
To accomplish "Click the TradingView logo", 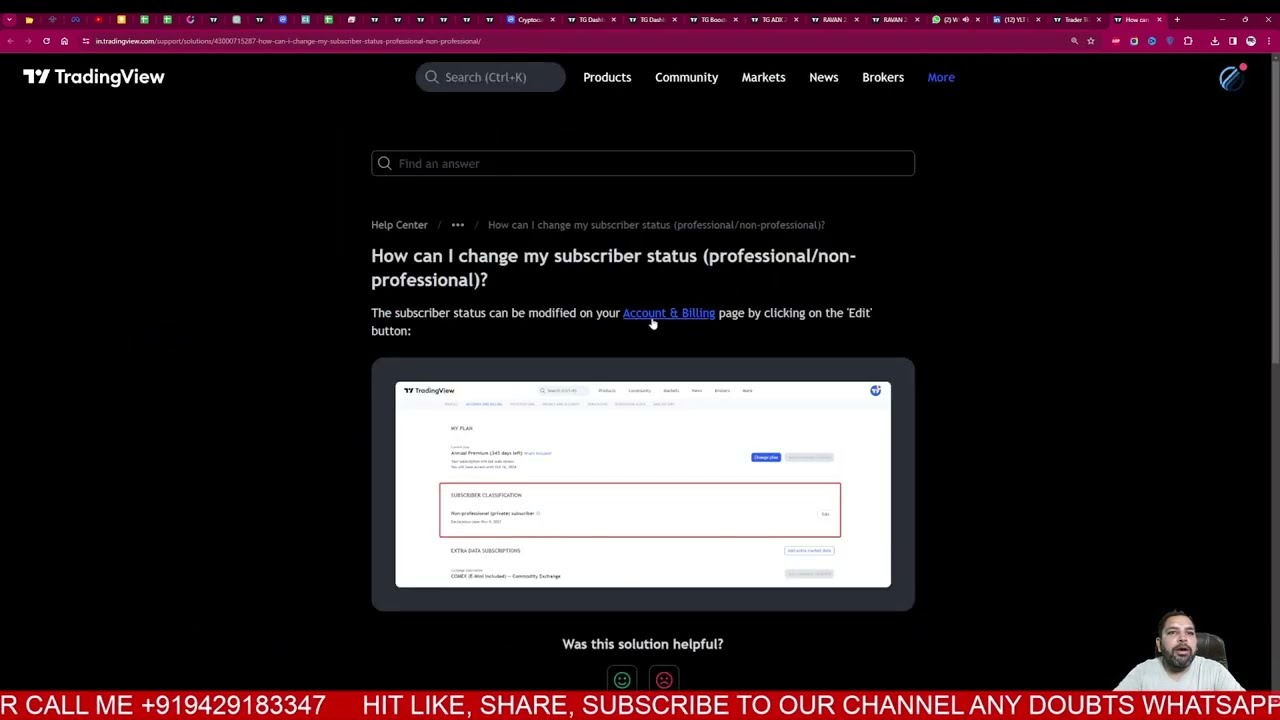I will click(93, 77).
